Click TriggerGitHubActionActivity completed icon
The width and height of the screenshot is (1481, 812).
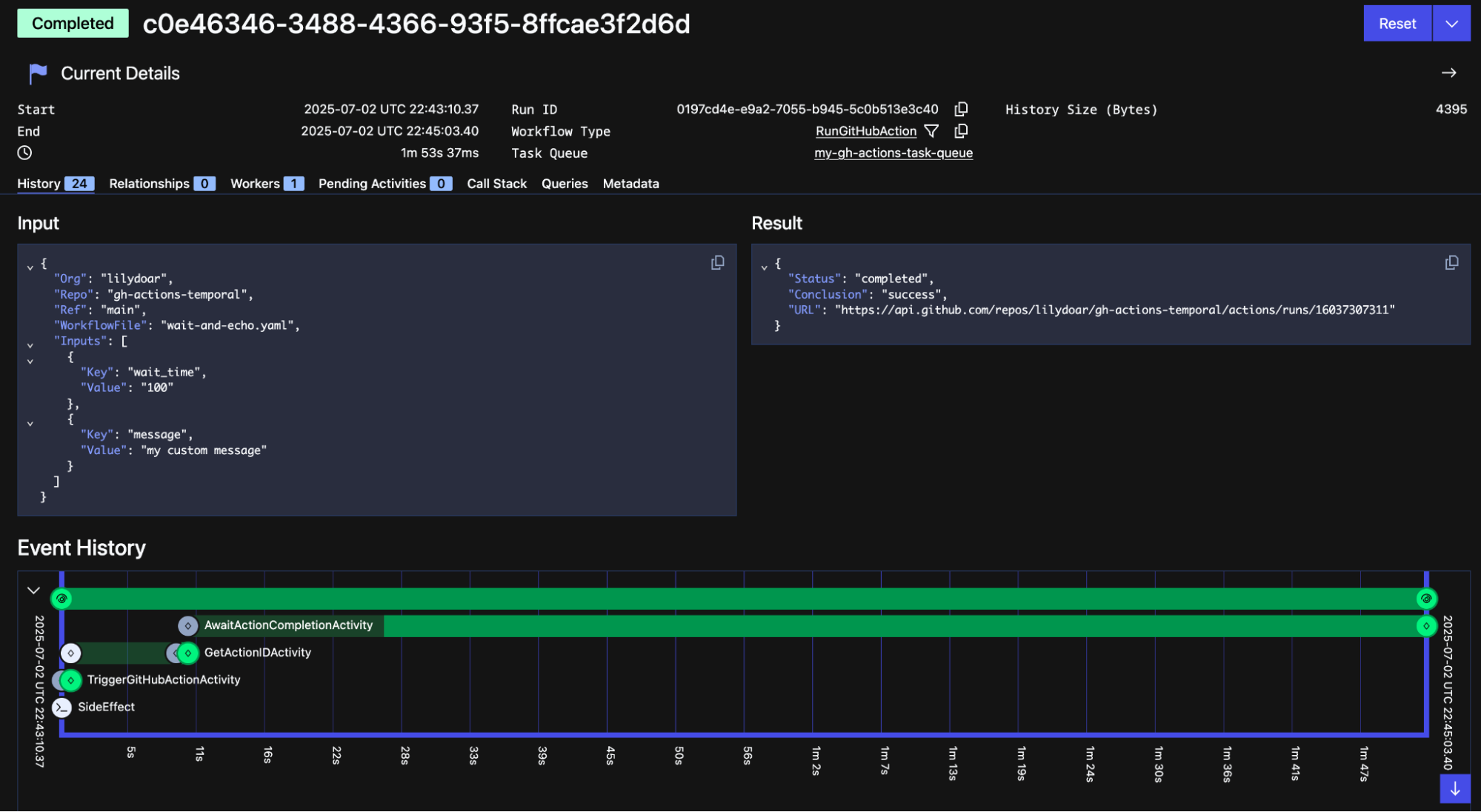pos(70,680)
